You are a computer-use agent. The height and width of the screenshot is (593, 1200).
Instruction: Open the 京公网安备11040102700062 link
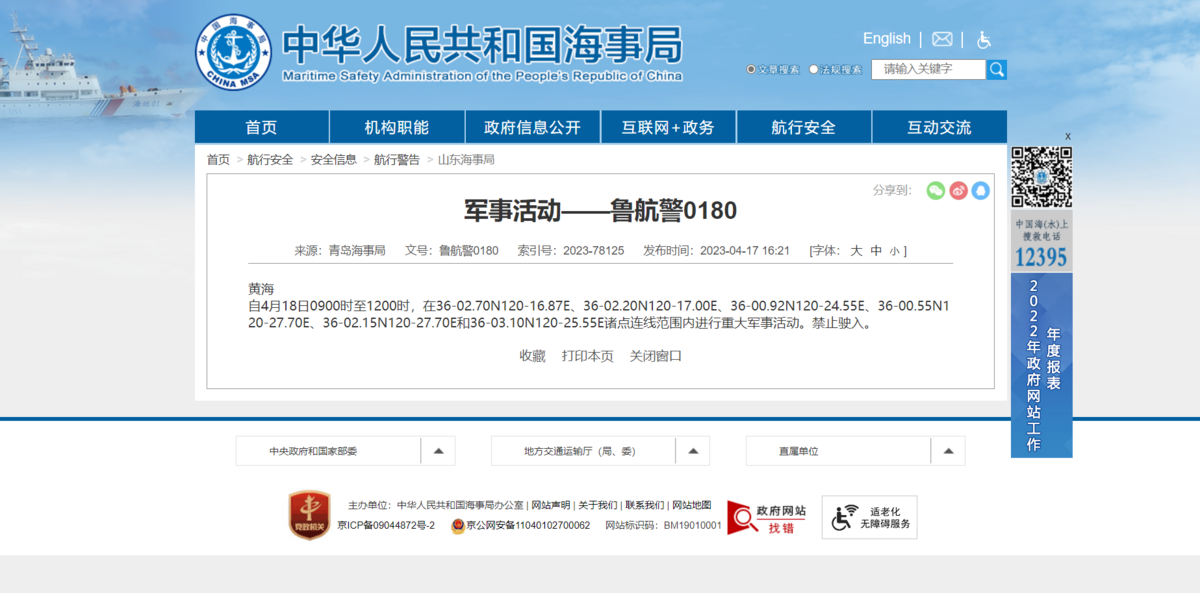tap(528, 525)
